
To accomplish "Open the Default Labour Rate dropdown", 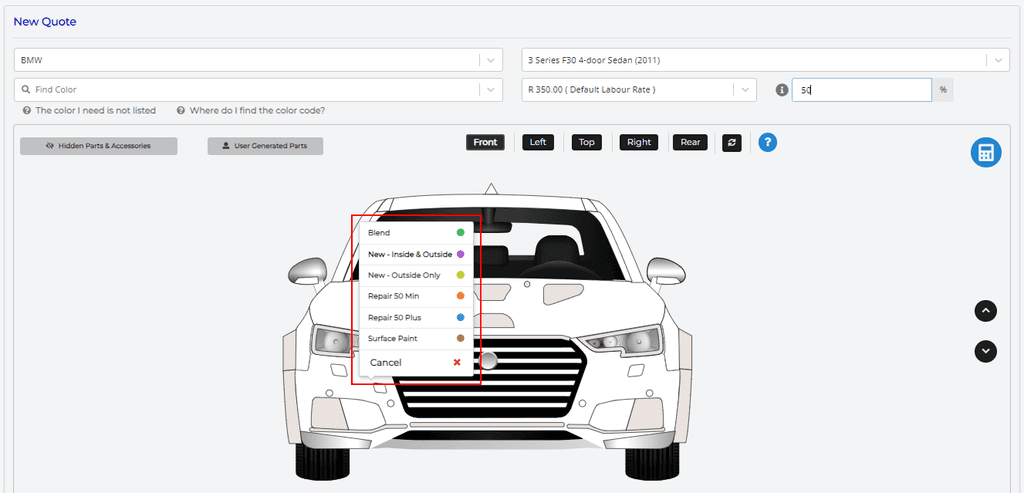I will pos(745,90).
